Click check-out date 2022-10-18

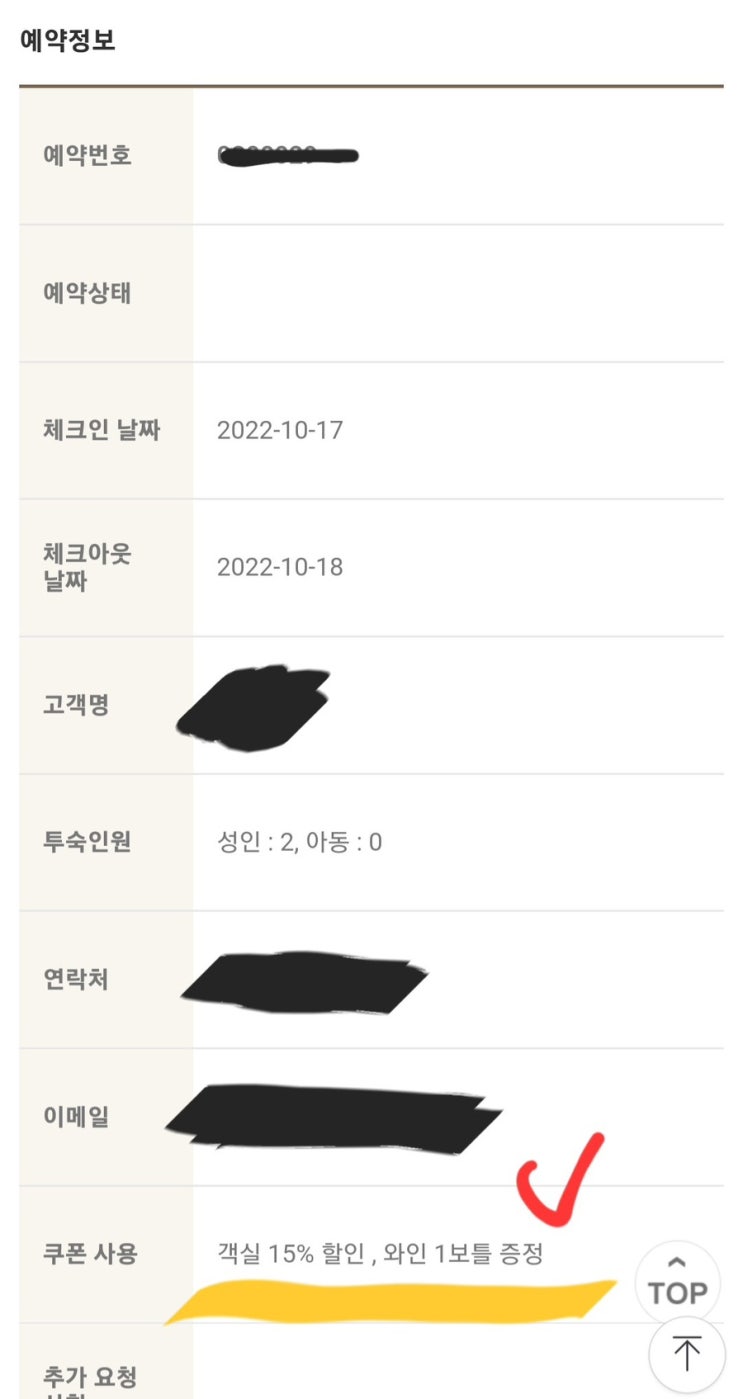pyautogui.click(x=280, y=567)
